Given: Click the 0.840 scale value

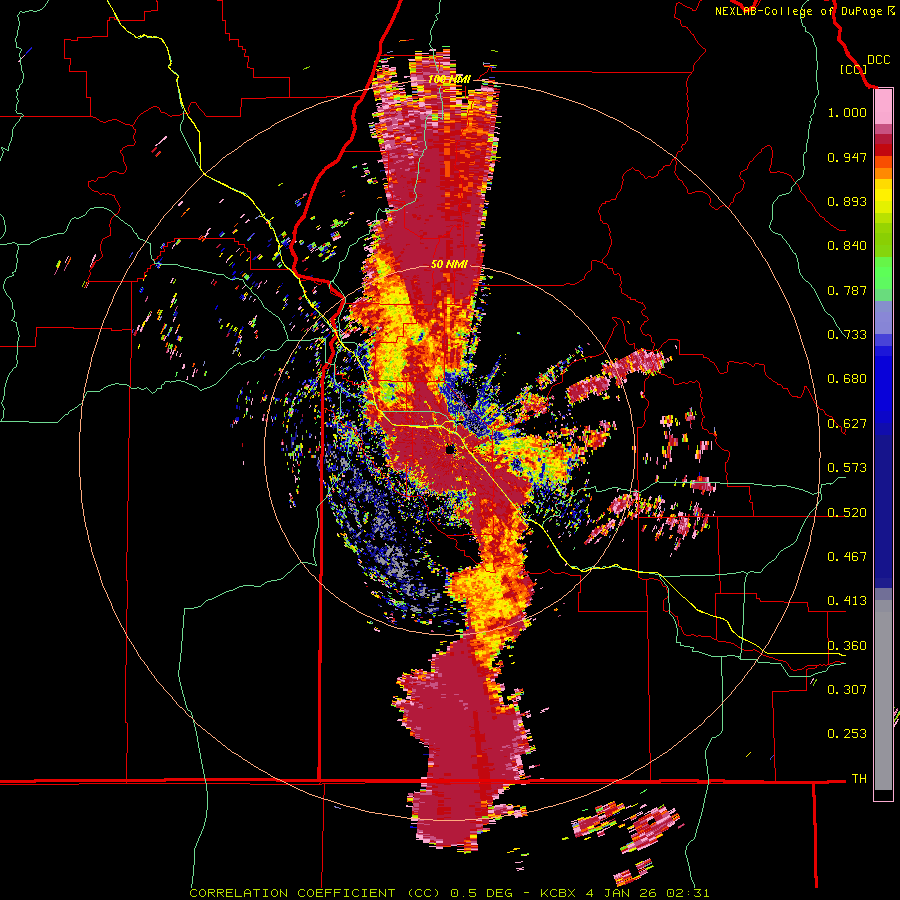Looking at the screenshot, I should [x=847, y=246].
